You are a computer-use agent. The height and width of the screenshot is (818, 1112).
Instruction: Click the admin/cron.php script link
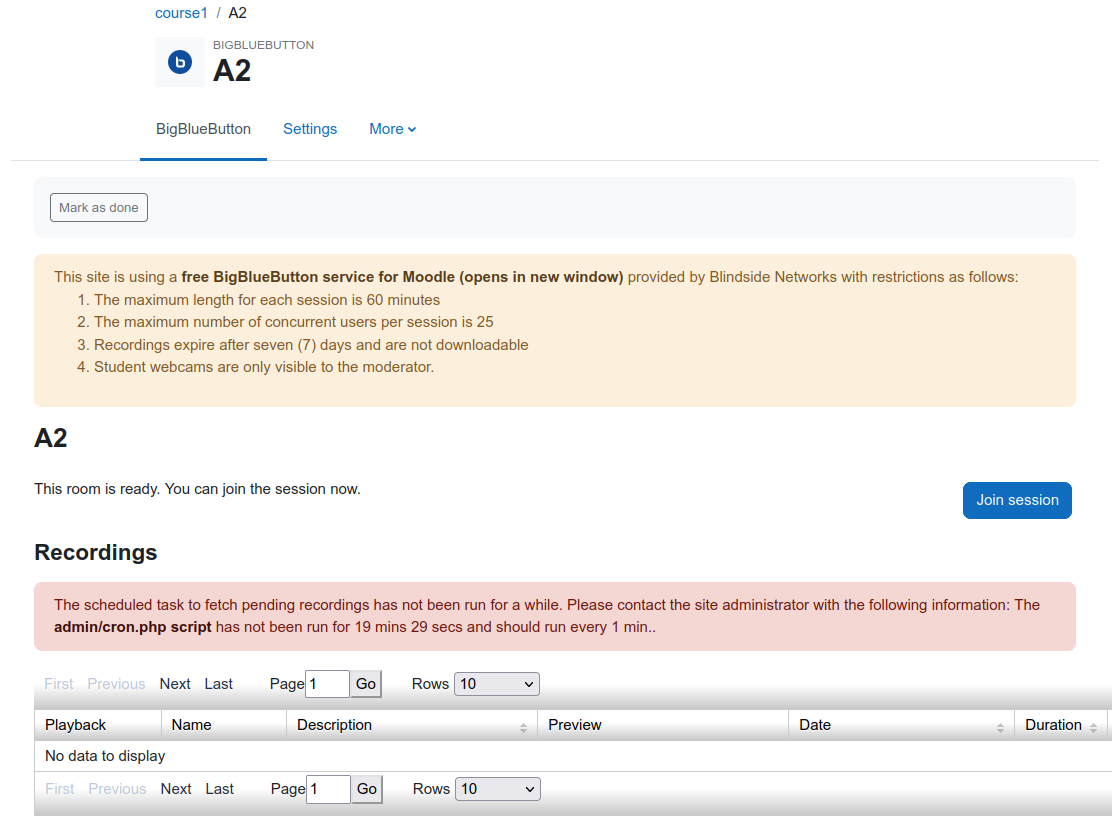tap(133, 627)
